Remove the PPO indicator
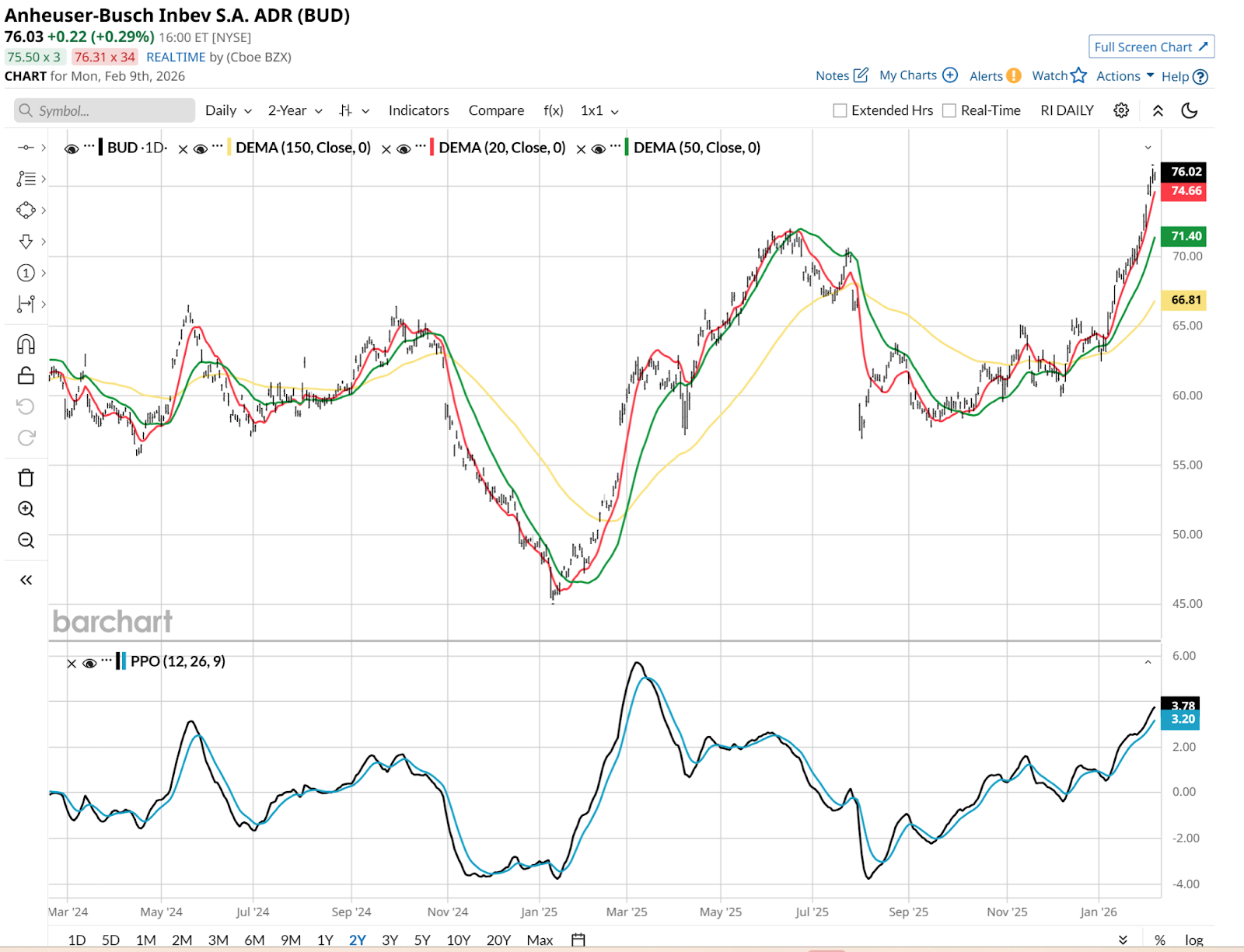Image resolution: width=1244 pixels, height=952 pixels. [72, 663]
